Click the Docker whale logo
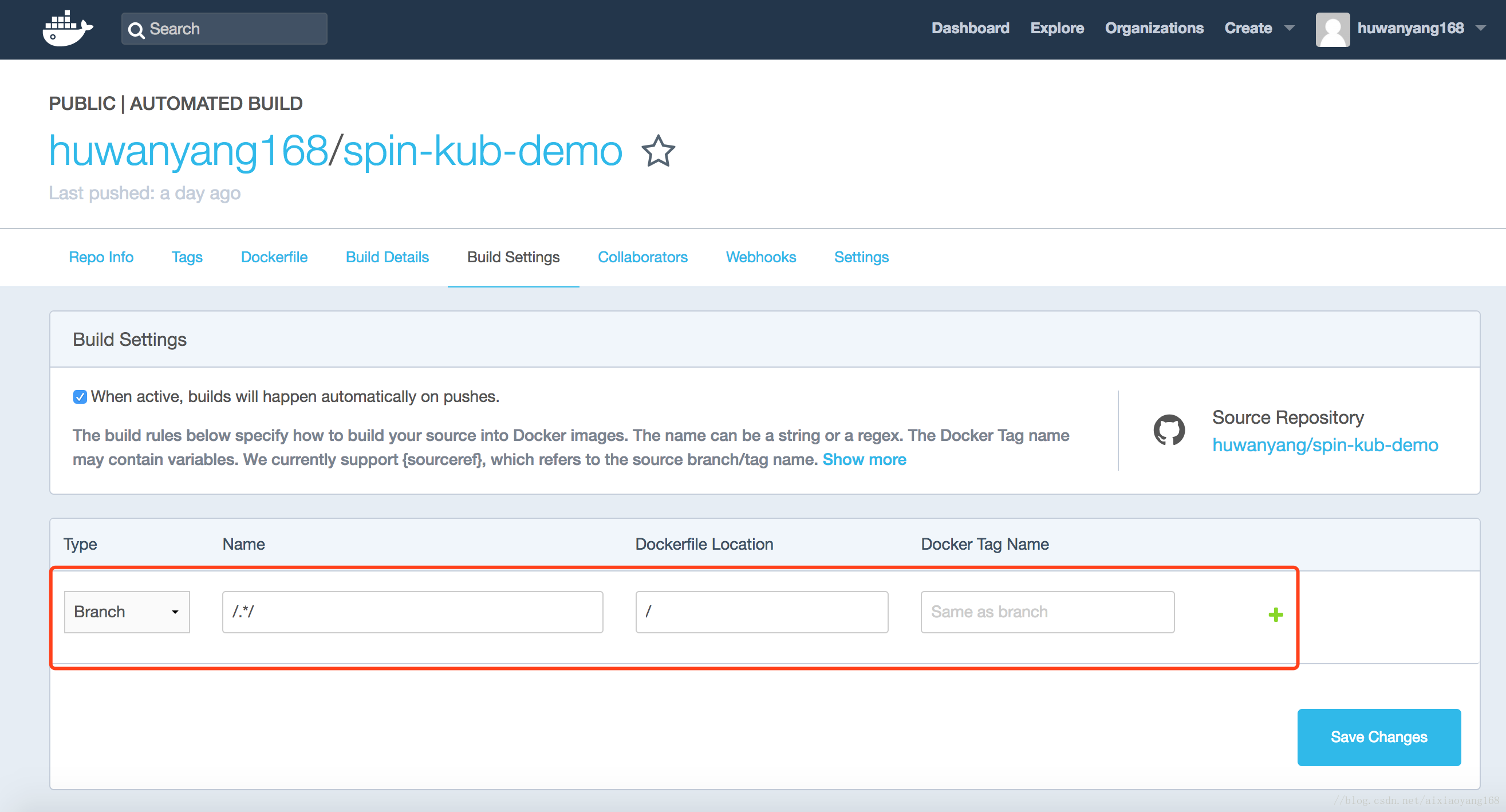This screenshot has width=1506, height=812. pos(68,29)
